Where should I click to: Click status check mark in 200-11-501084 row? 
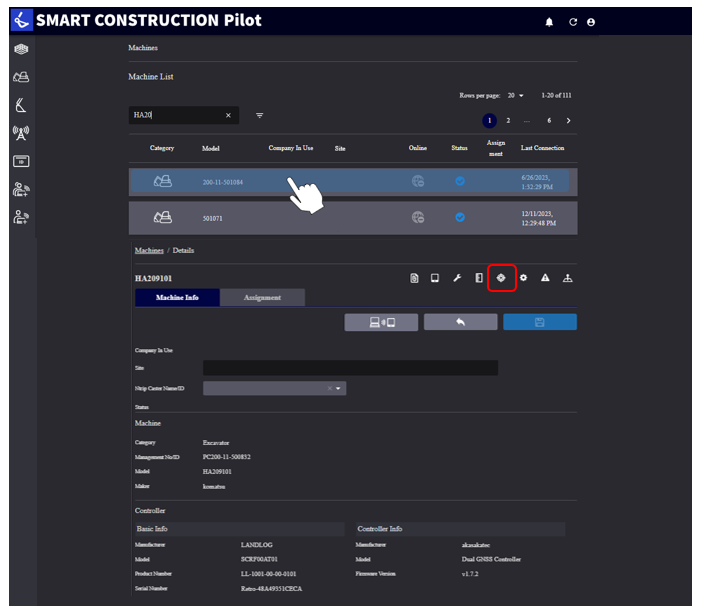460,181
